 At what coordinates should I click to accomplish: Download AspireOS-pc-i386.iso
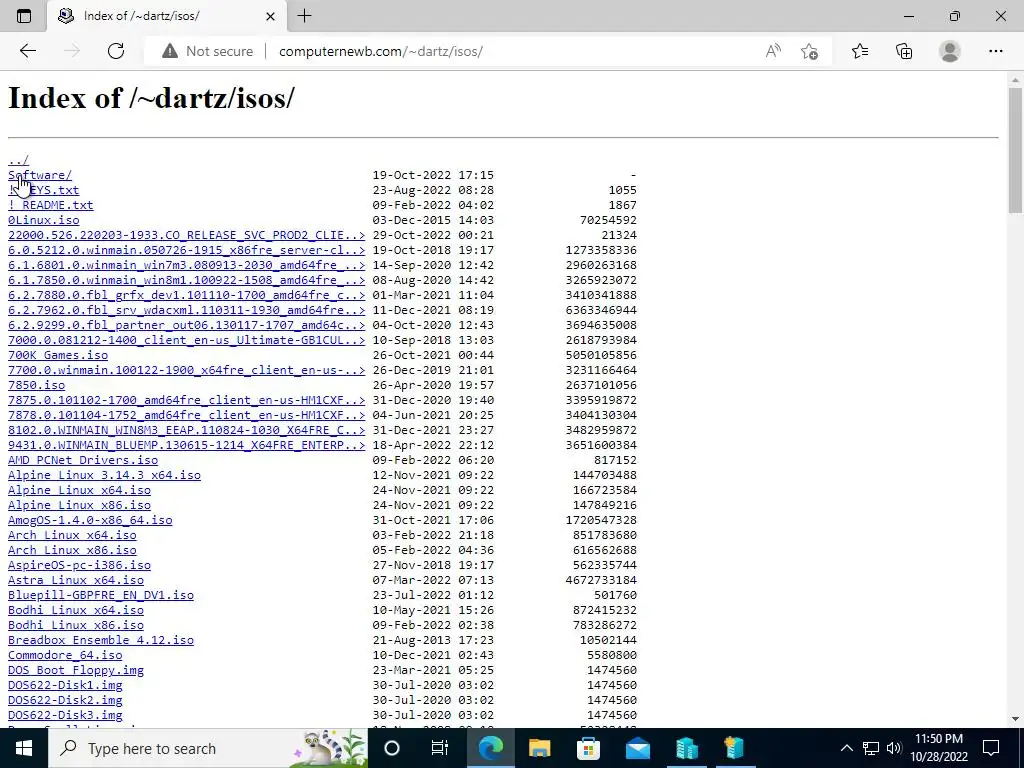pos(79,566)
